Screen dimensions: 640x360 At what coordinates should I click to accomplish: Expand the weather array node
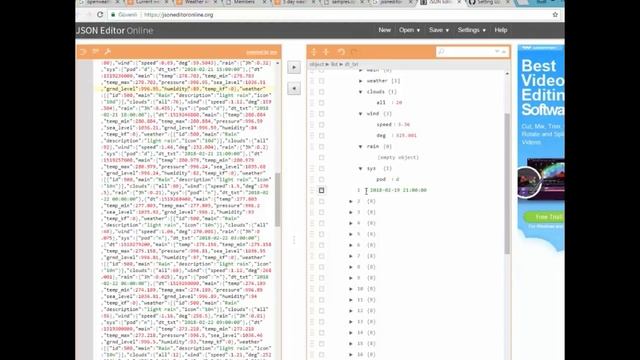[x=360, y=81]
